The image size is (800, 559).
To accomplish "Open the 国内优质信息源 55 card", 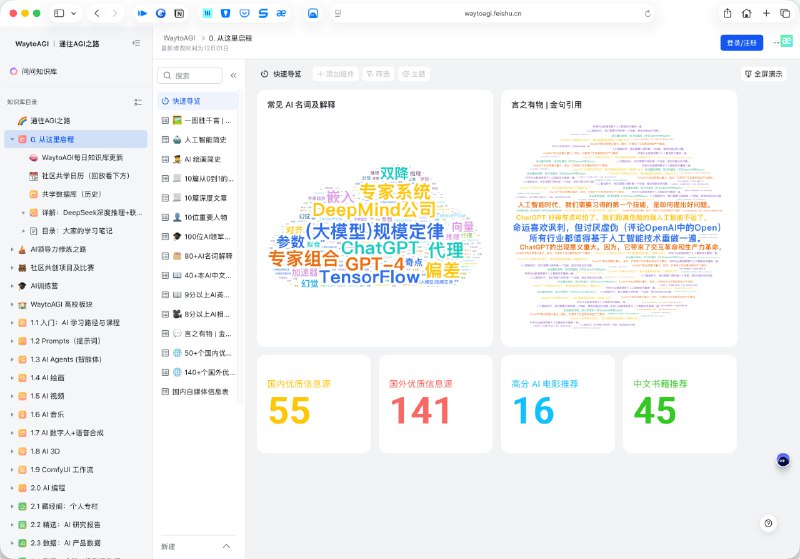I will tap(313, 404).
